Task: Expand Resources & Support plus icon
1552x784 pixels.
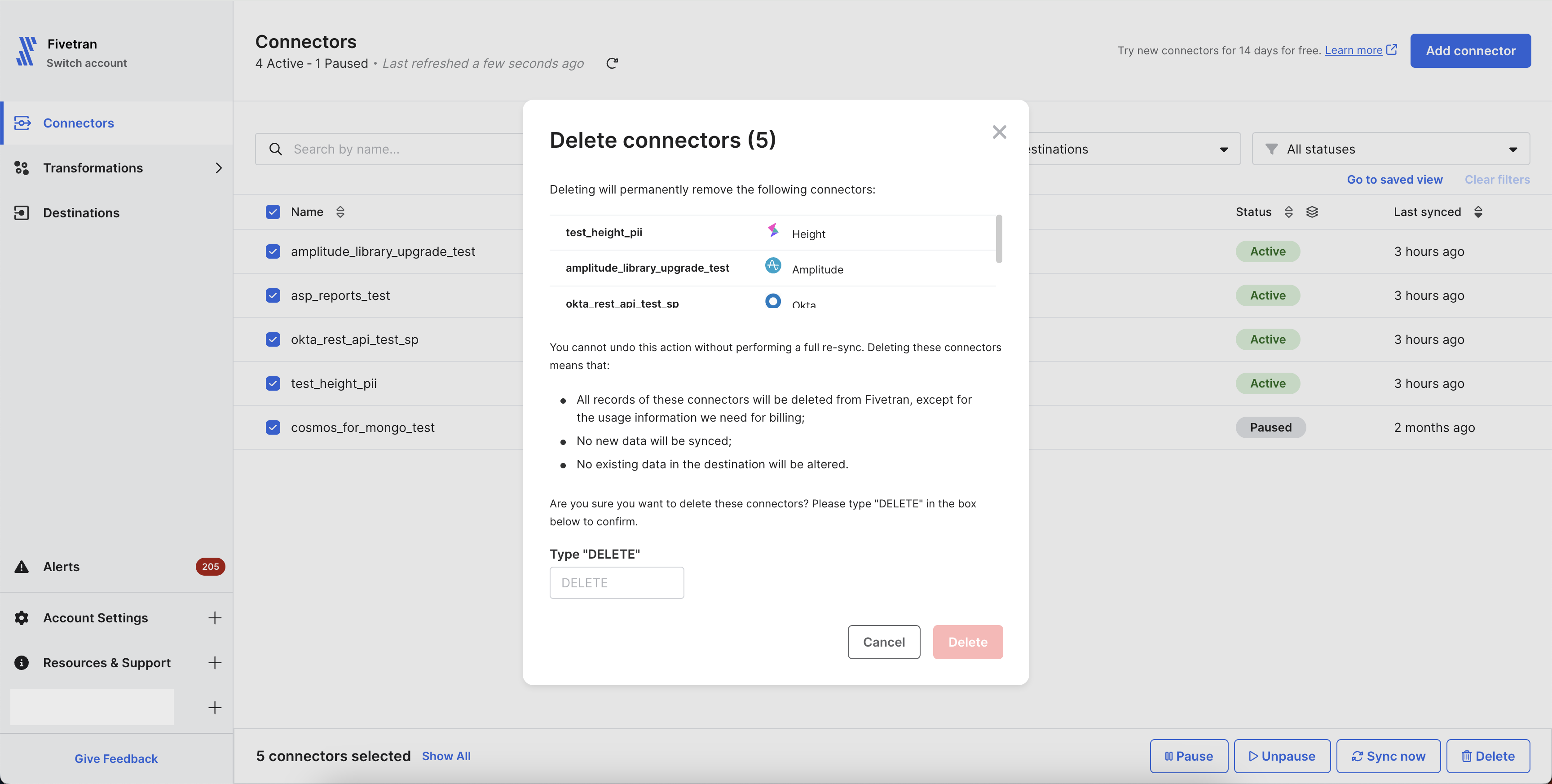Action: click(x=215, y=663)
